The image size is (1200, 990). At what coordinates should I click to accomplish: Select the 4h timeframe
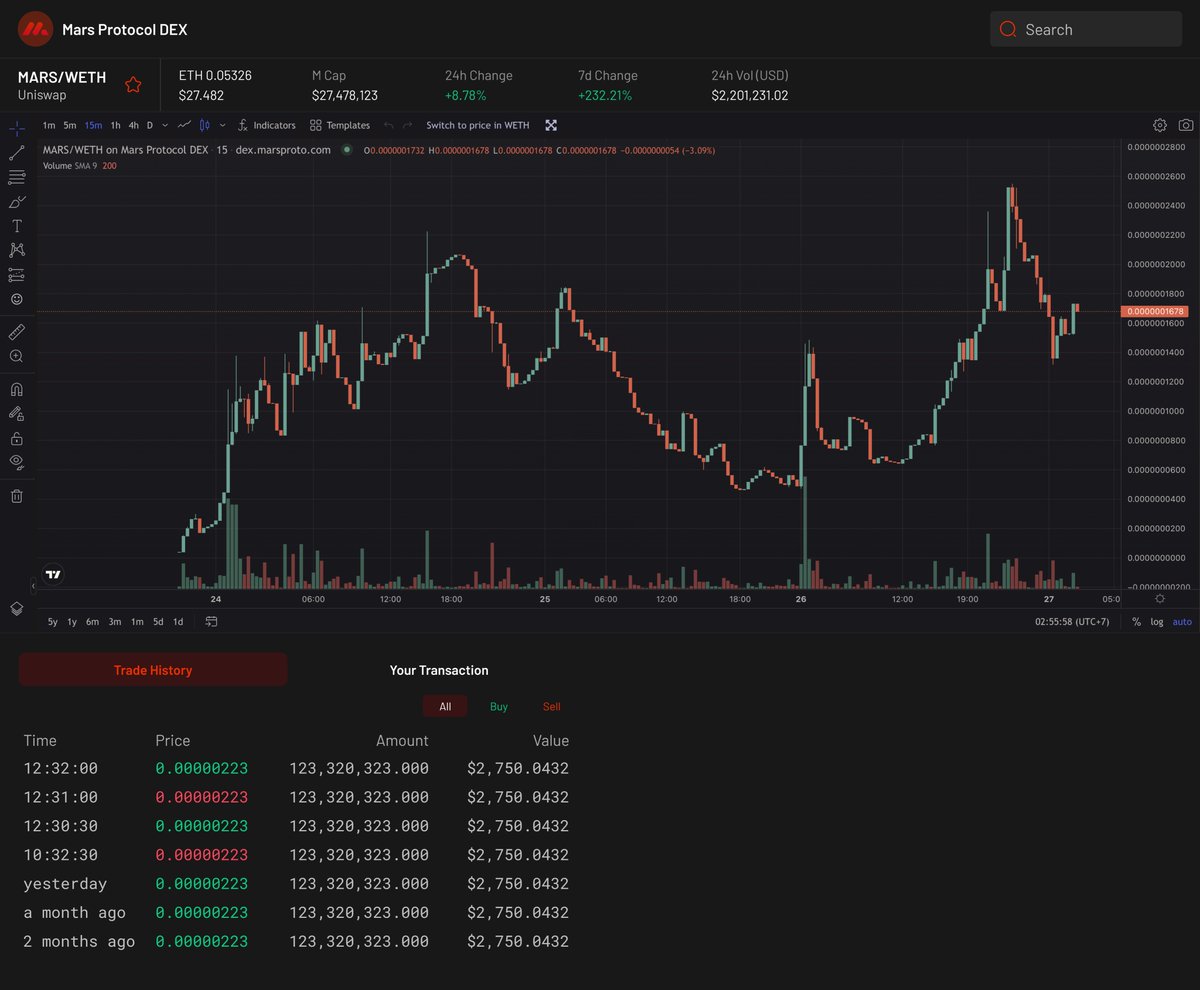point(134,125)
